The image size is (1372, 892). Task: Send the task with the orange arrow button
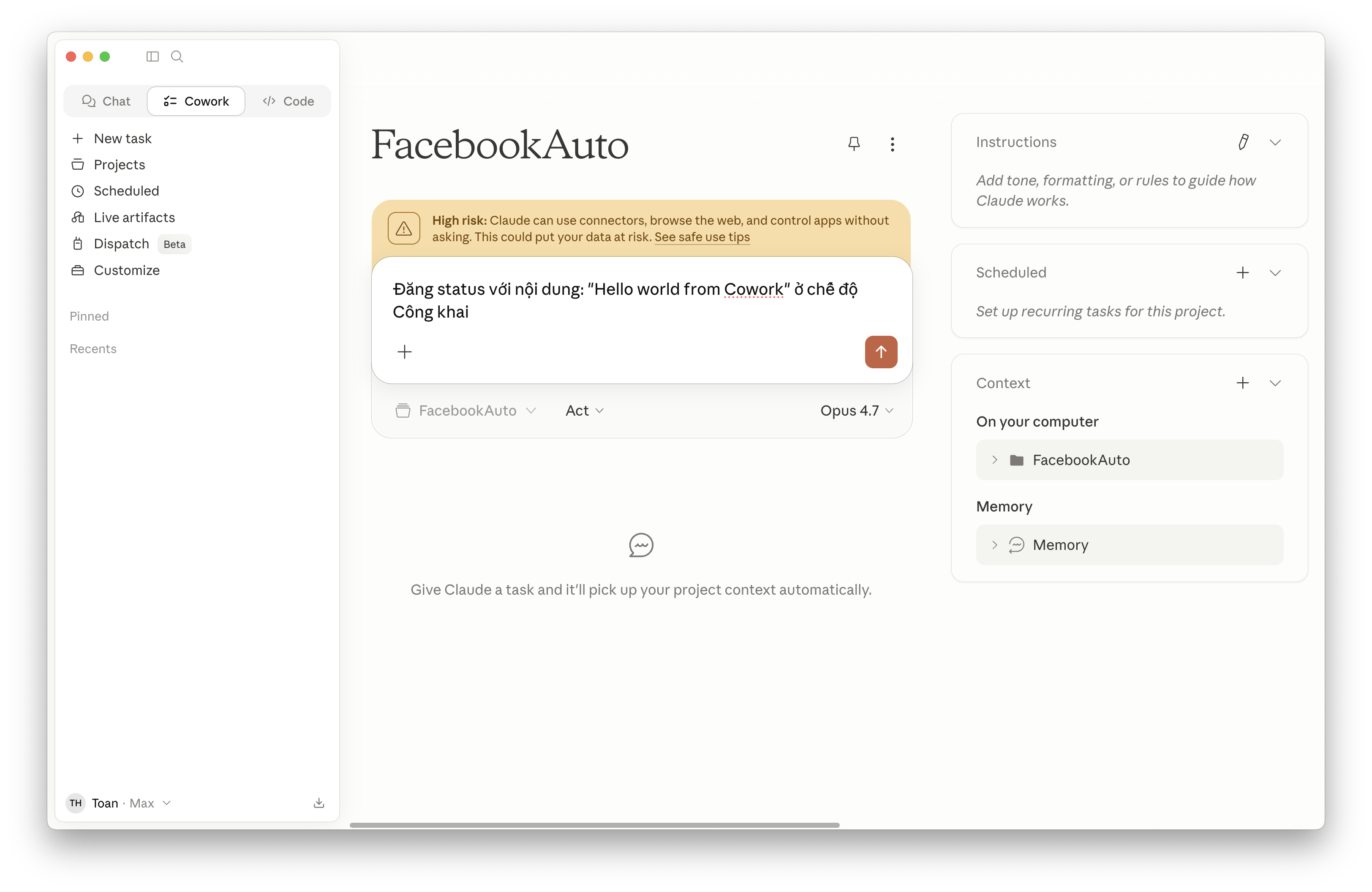pyautogui.click(x=880, y=352)
